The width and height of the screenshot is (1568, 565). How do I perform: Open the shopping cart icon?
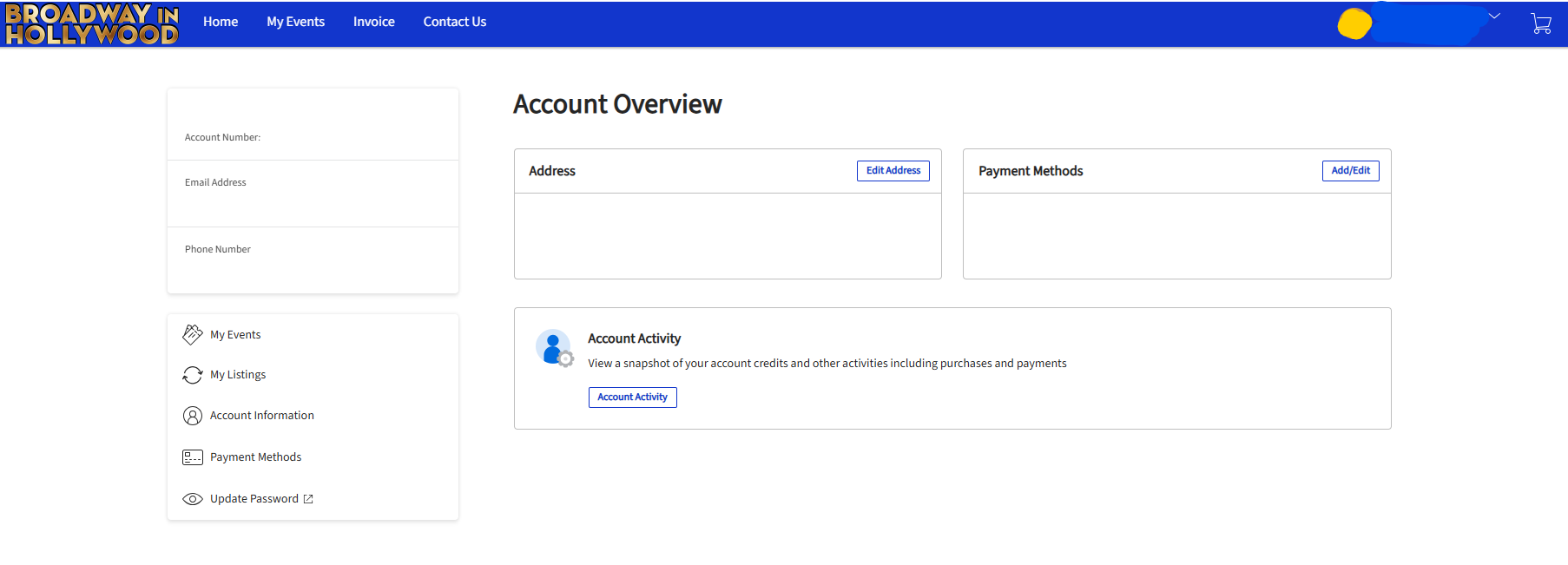click(x=1541, y=23)
